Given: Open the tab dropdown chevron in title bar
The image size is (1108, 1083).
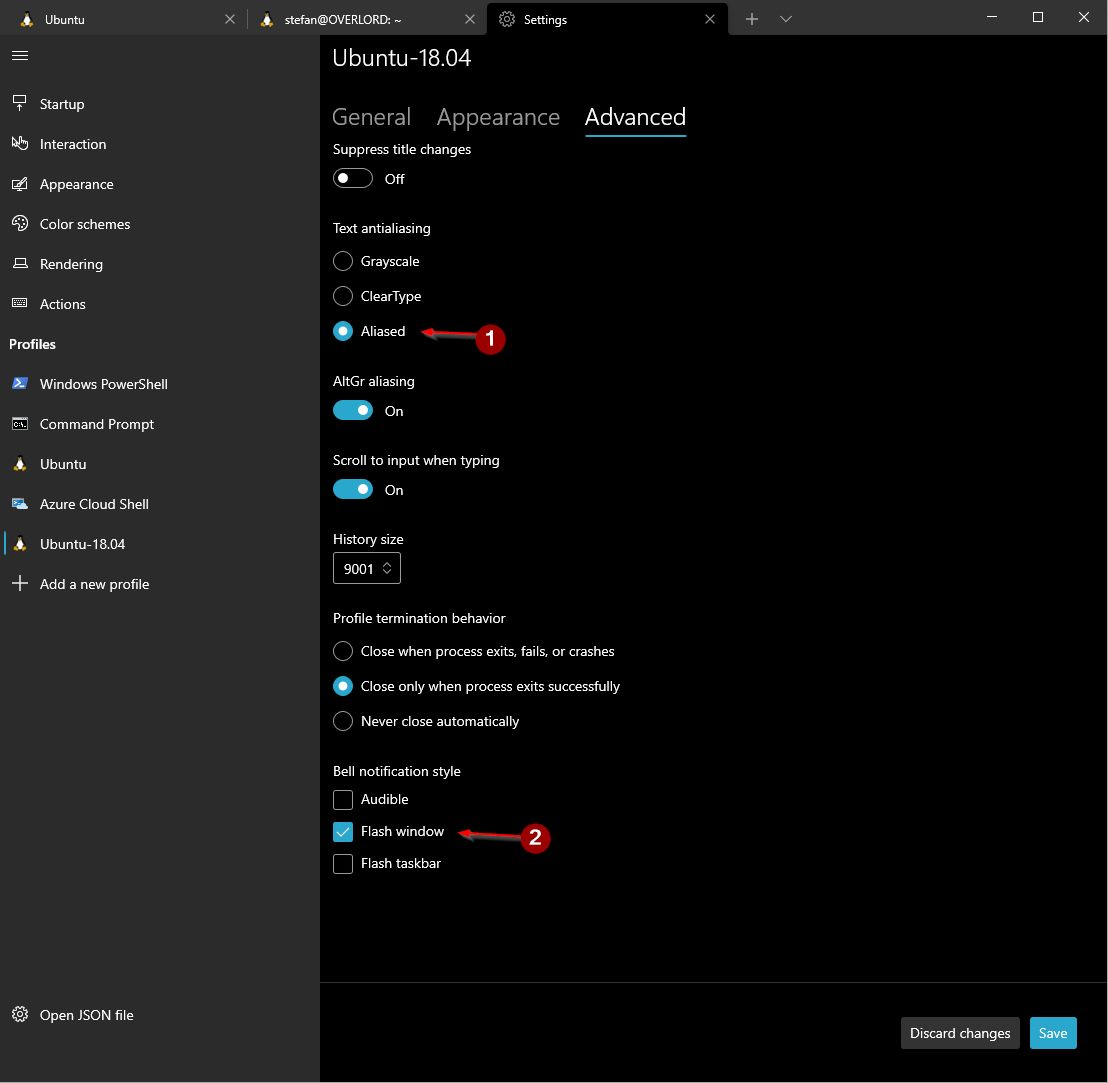Looking at the screenshot, I should point(786,19).
